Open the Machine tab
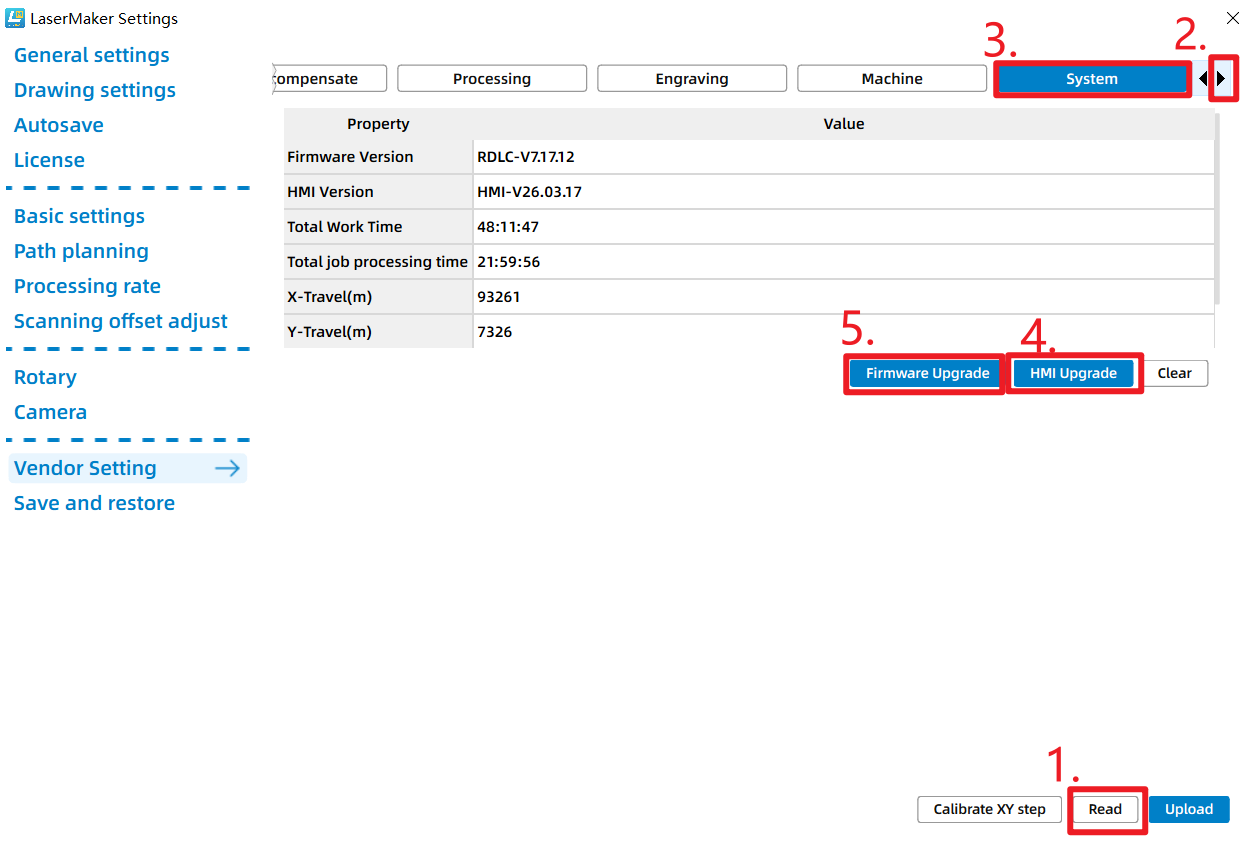1252x842 pixels. pos(892,78)
